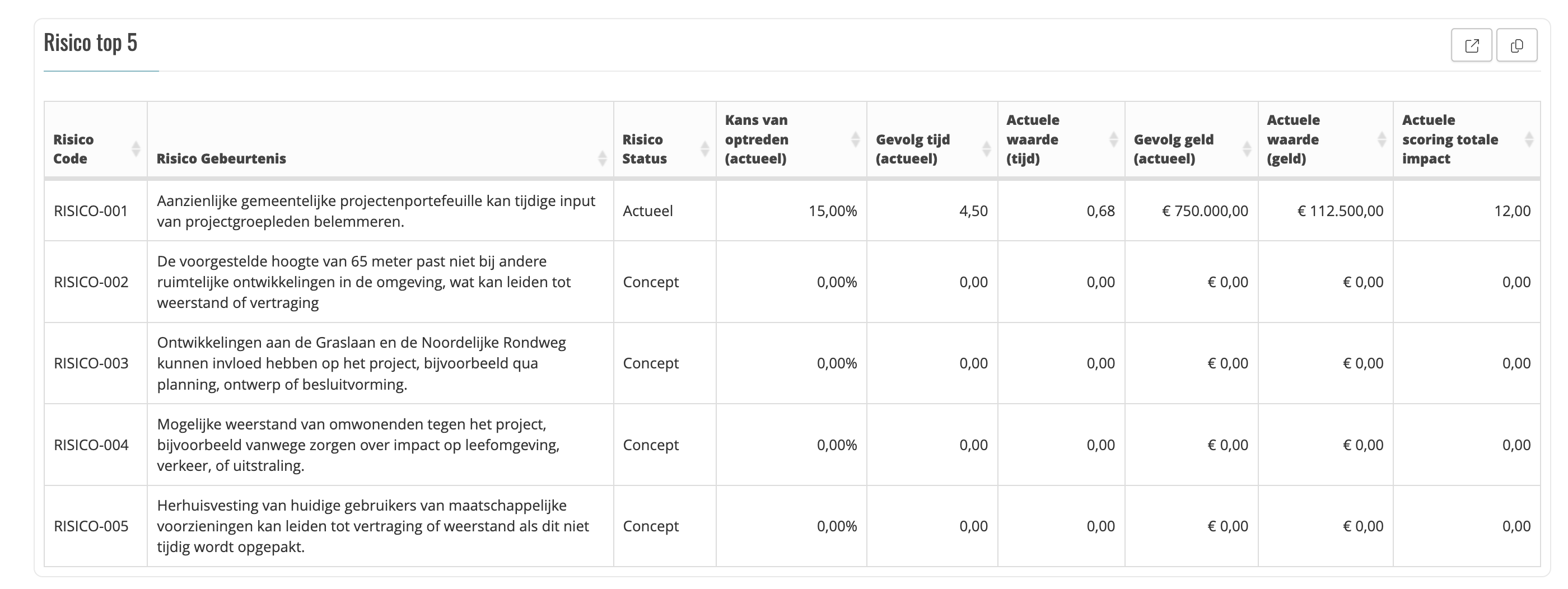1568x589 pixels.
Task: Sort by Kans van optreden arrows
Action: [855, 139]
